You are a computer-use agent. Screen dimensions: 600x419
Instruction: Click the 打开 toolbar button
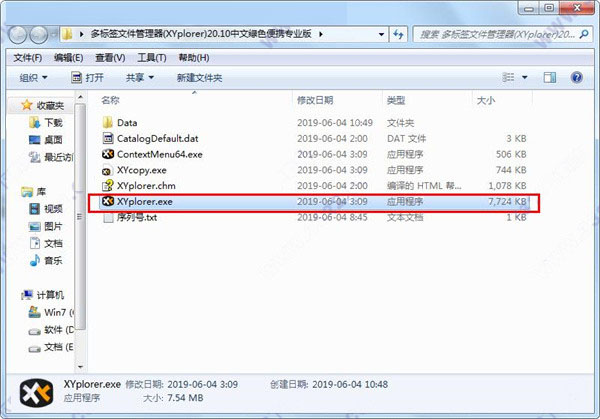(88, 78)
